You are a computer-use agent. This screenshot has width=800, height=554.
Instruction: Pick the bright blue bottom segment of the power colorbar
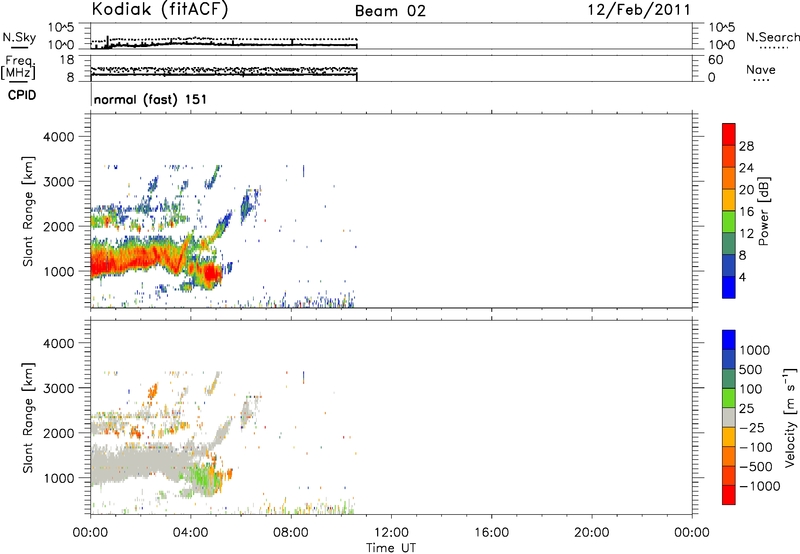click(729, 287)
